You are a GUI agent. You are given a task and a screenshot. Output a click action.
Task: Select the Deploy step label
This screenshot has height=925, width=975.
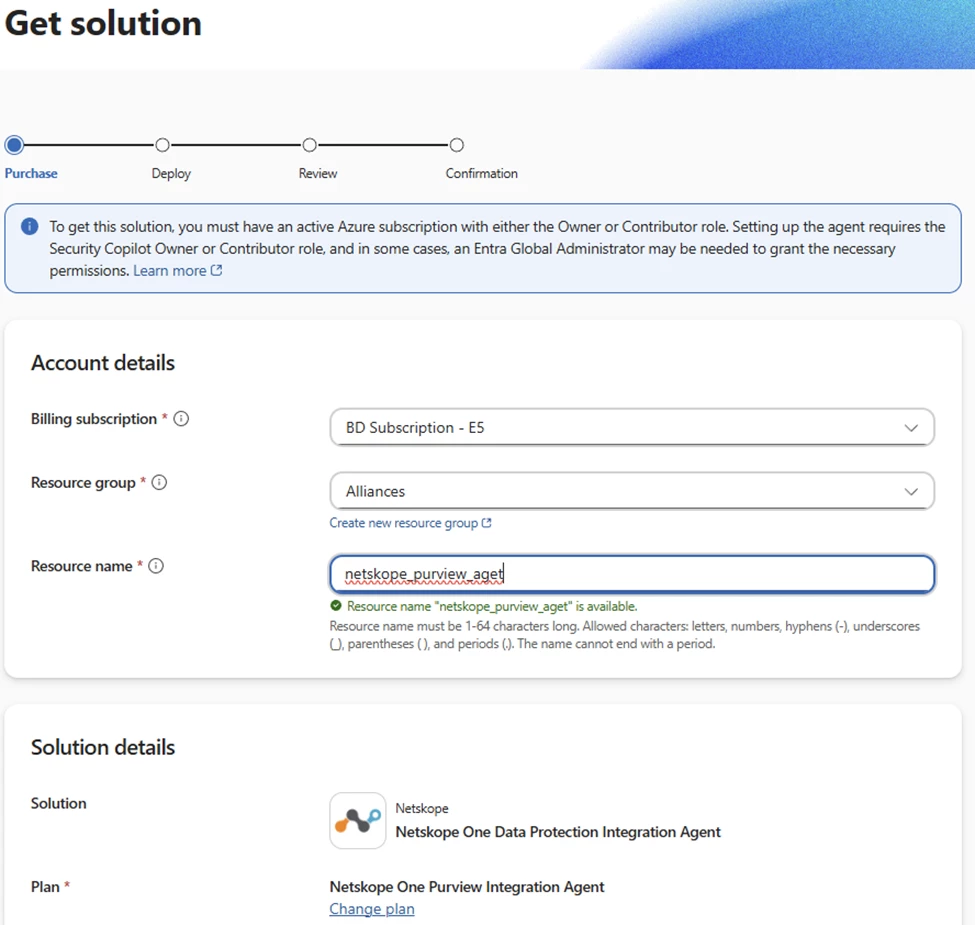tap(171, 173)
